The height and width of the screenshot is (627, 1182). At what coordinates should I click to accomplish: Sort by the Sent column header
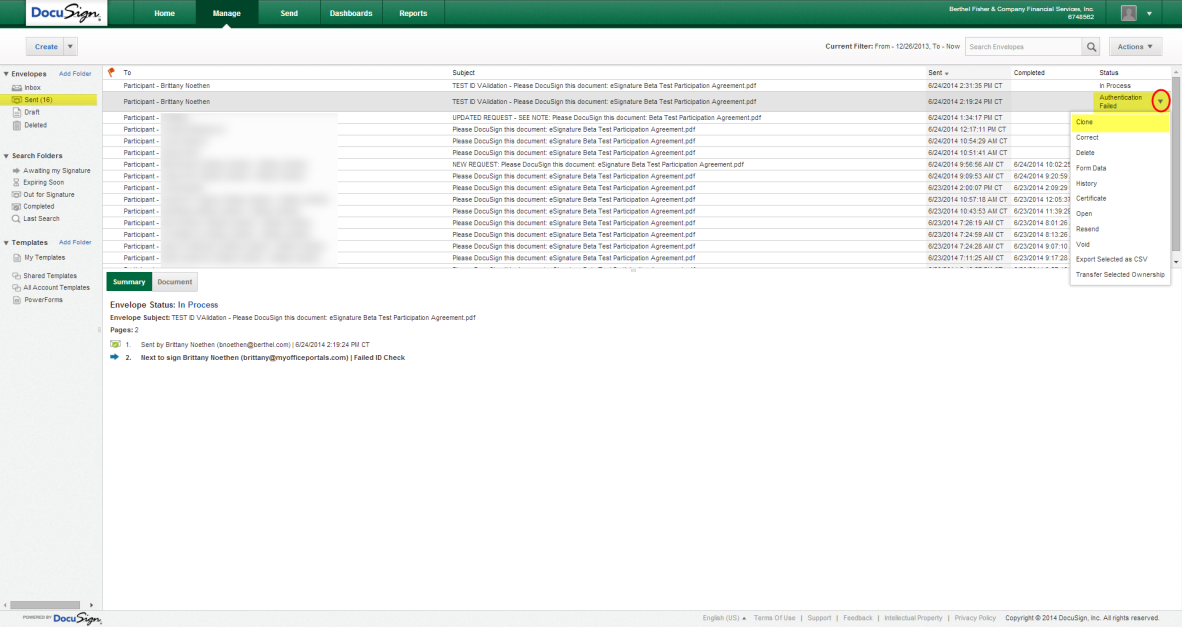[x=938, y=73]
